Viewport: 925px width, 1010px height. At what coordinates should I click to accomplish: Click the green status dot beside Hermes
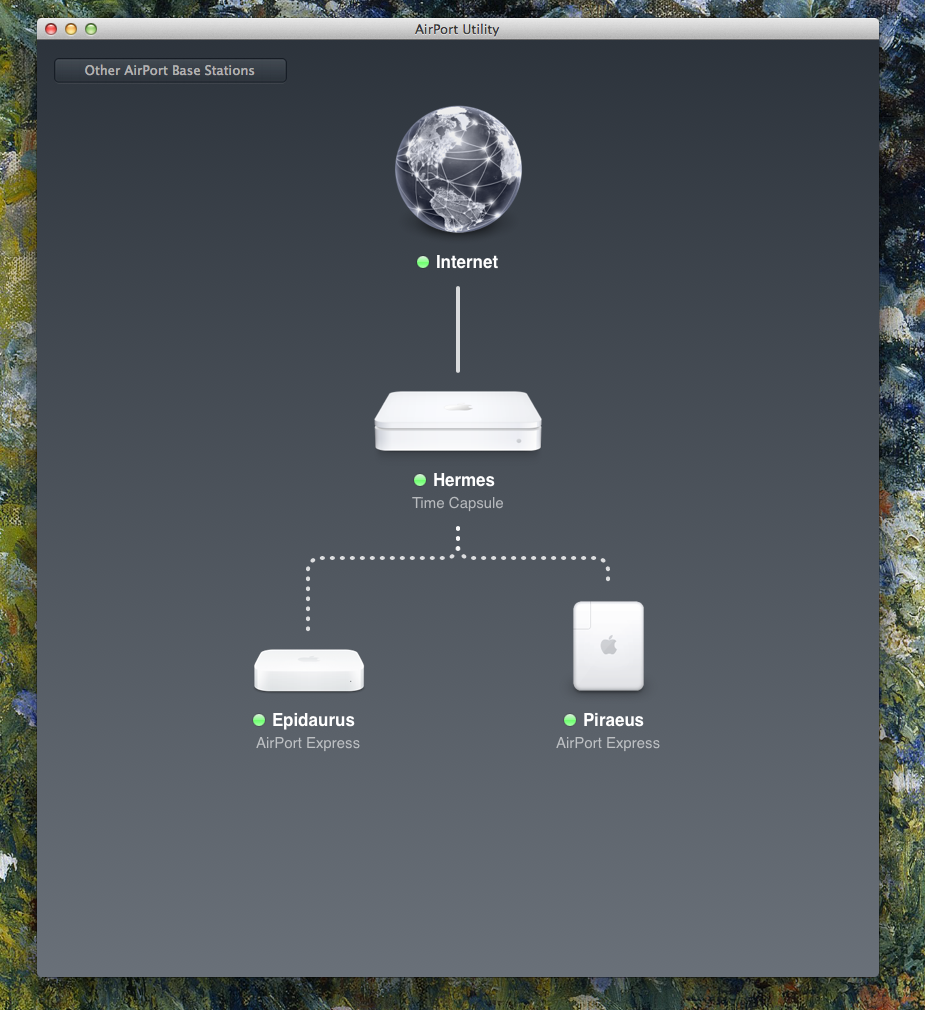(x=420, y=480)
